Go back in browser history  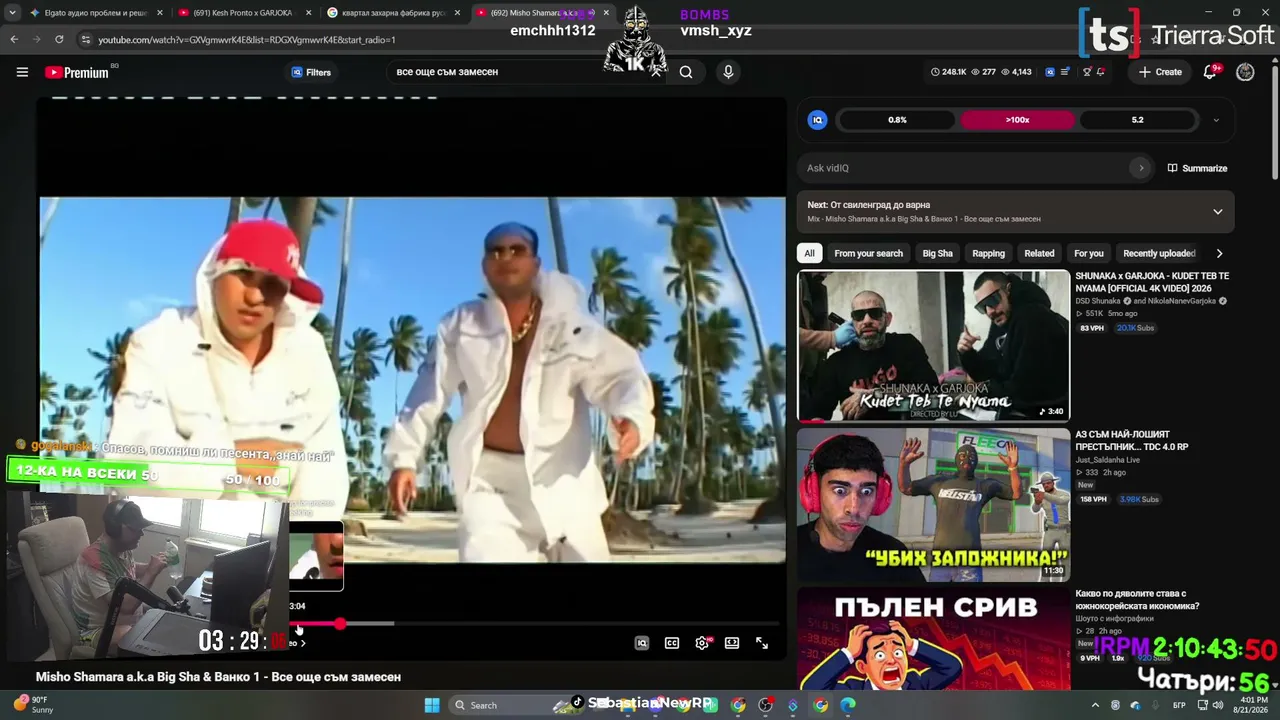click(x=14, y=39)
